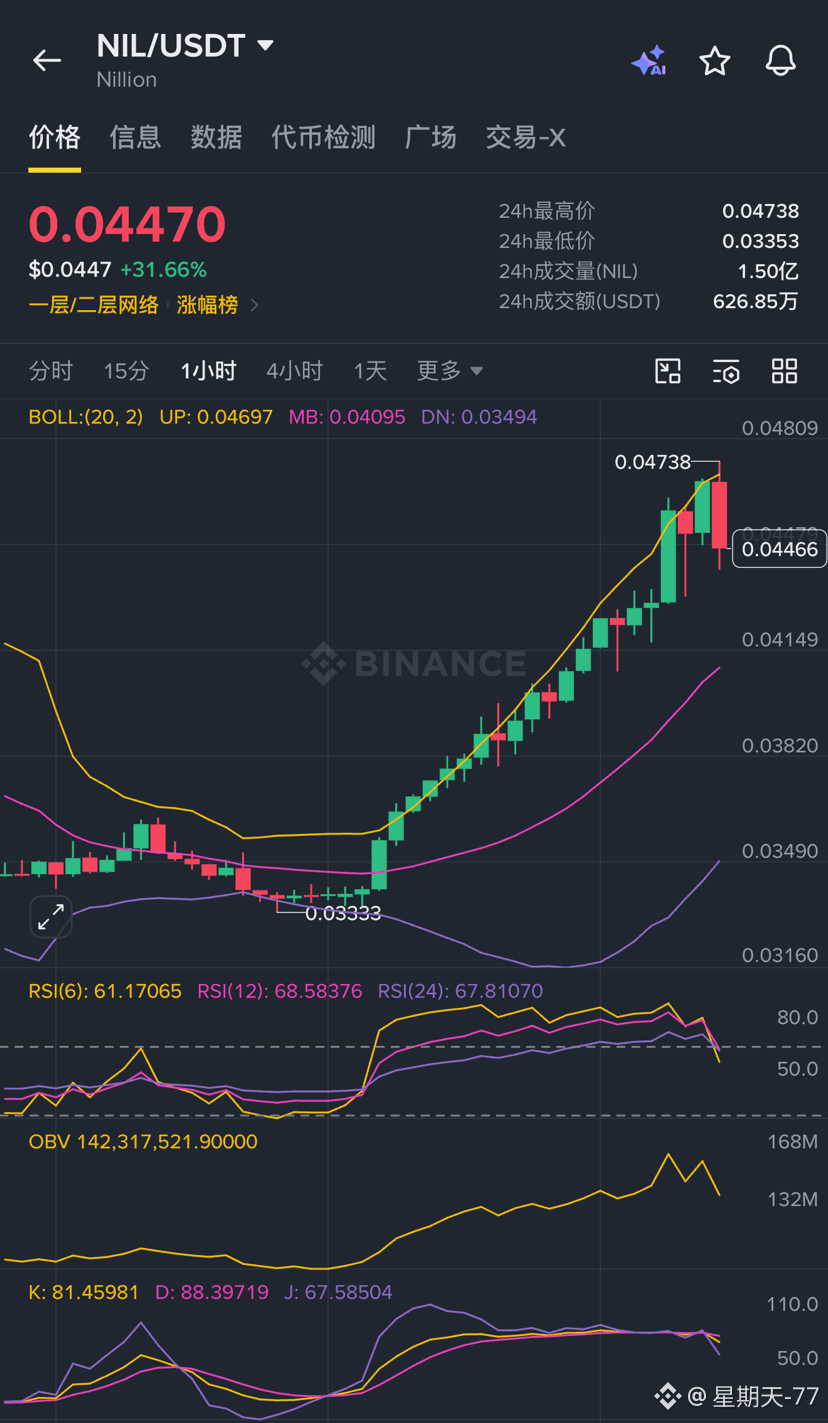Expand the chart to fullscreen

pos(51,916)
